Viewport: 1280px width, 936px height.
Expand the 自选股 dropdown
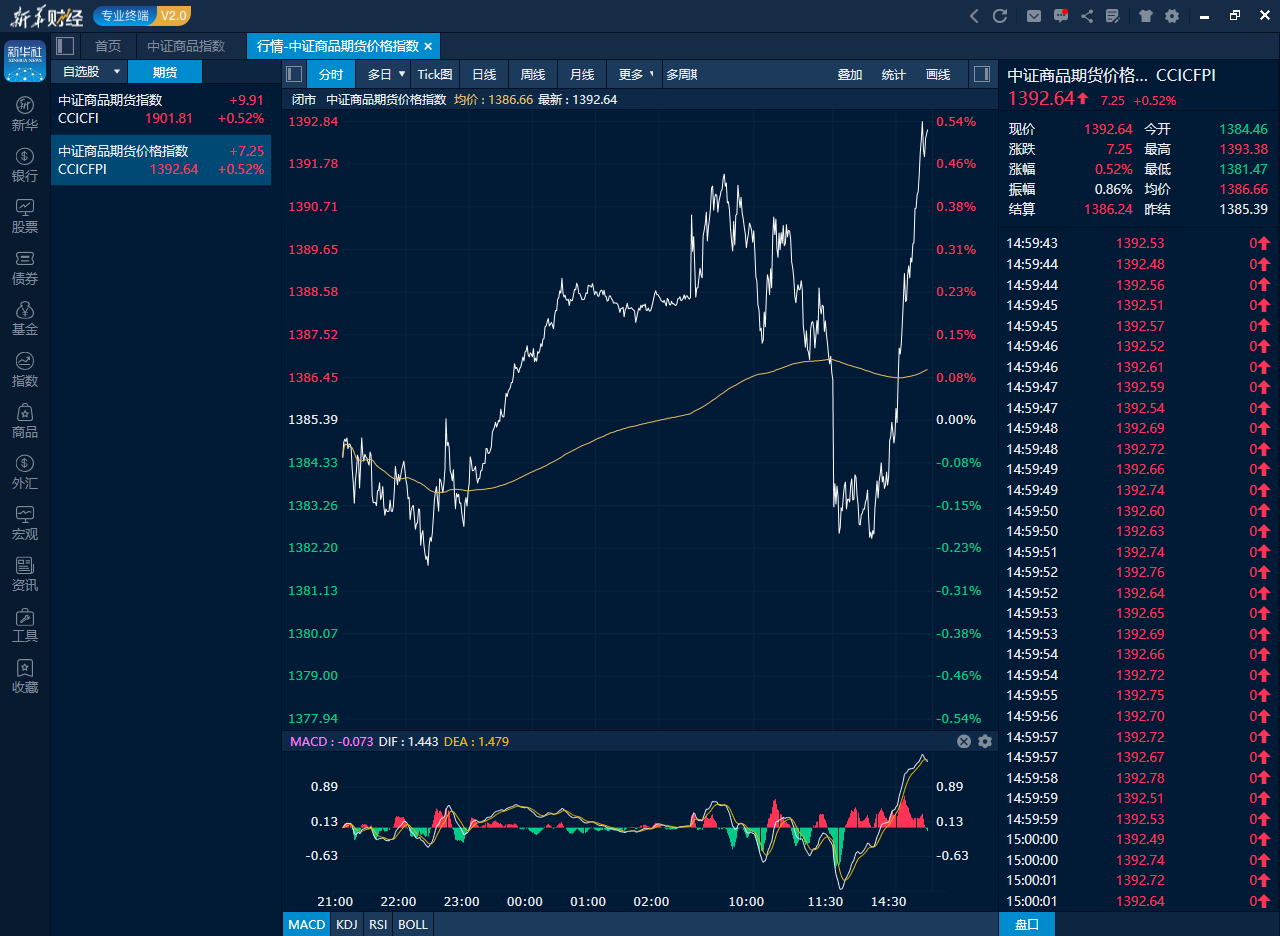pyautogui.click(x=117, y=72)
